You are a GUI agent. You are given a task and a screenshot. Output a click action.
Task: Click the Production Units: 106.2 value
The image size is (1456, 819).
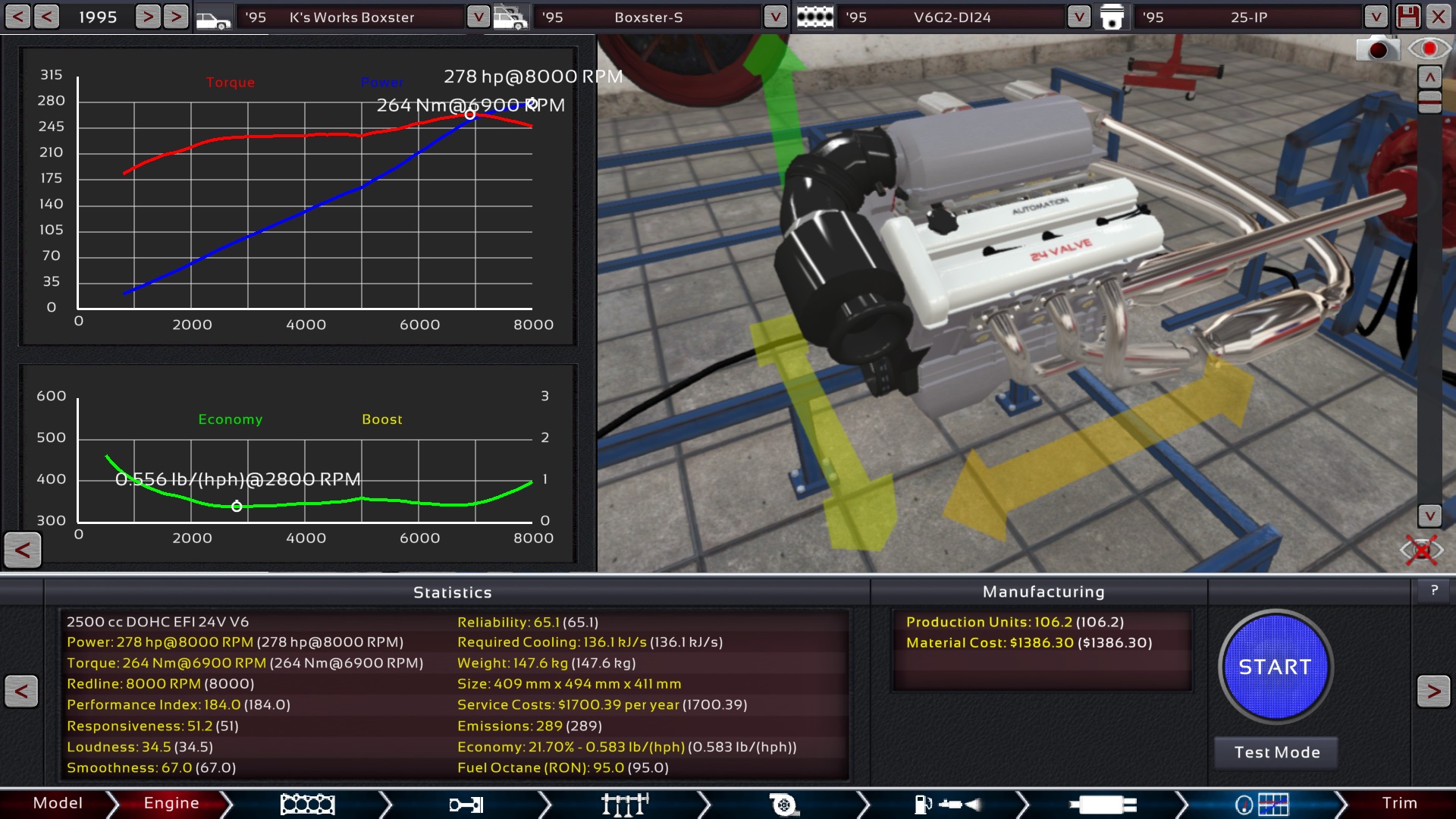pyautogui.click(x=1015, y=622)
